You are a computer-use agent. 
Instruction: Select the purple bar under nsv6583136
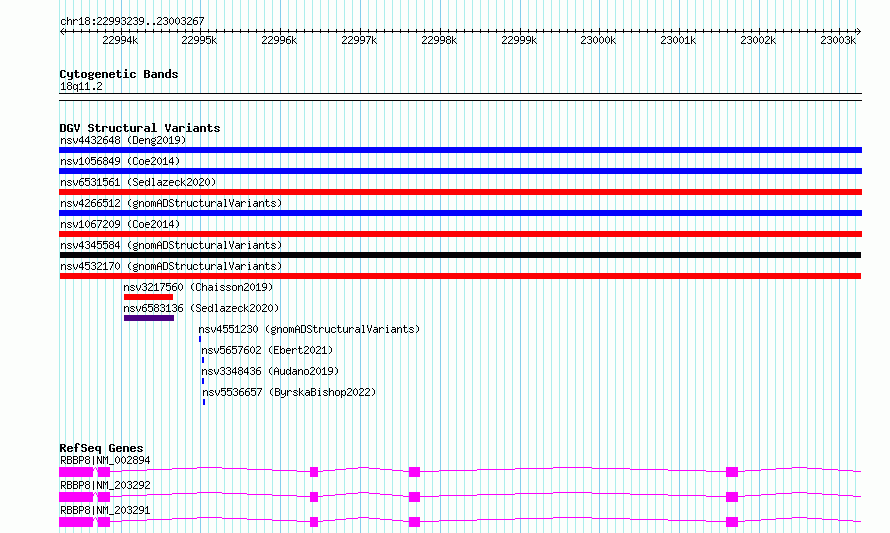[149, 318]
